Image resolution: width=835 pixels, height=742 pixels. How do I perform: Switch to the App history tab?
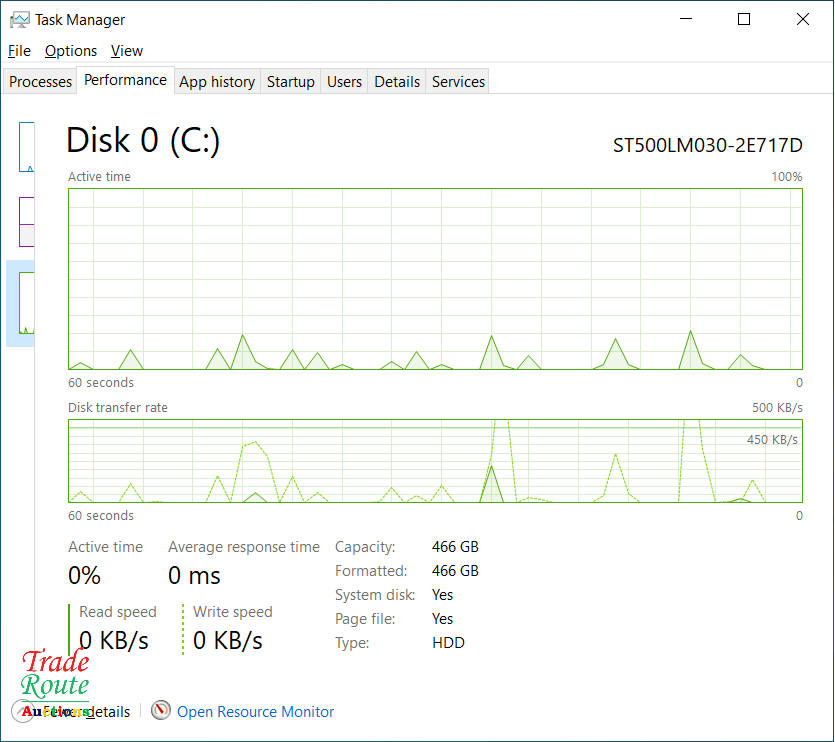[x=217, y=82]
